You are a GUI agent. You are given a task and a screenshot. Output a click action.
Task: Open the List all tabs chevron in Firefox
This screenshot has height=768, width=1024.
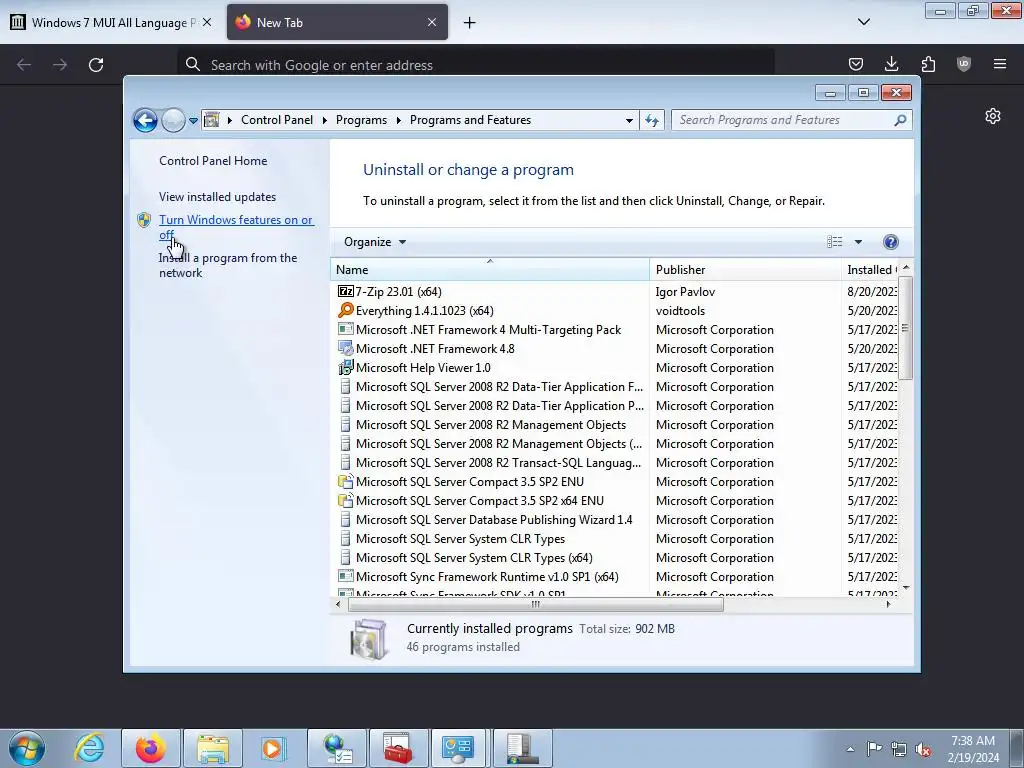point(863,22)
